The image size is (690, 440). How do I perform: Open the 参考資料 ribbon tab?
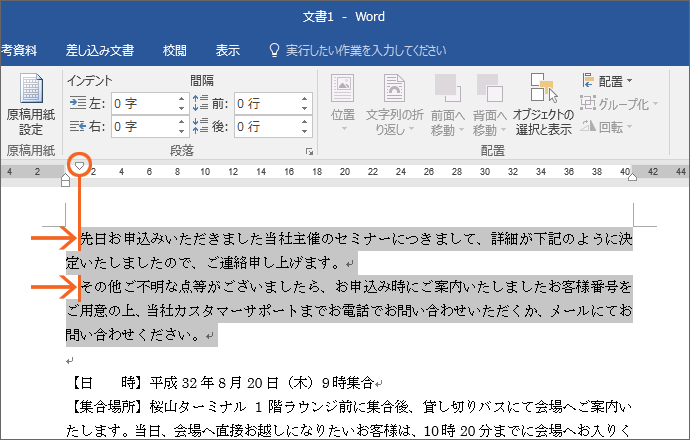[18, 50]
